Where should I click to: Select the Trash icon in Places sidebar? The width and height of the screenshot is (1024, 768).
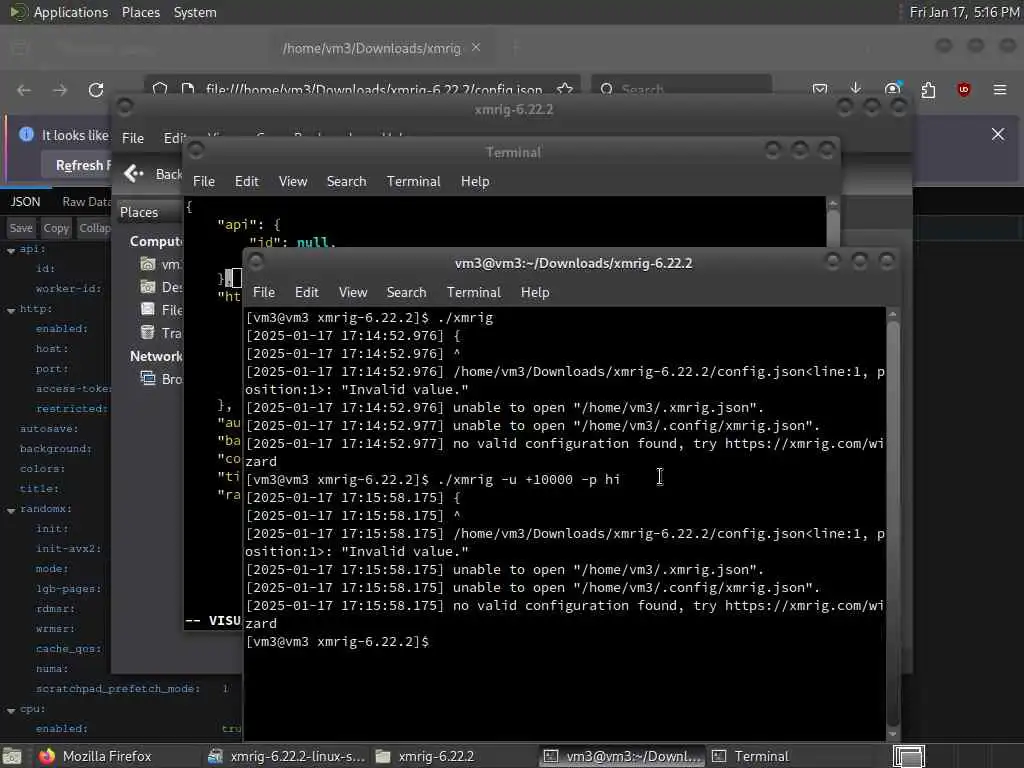coord(148,332)
